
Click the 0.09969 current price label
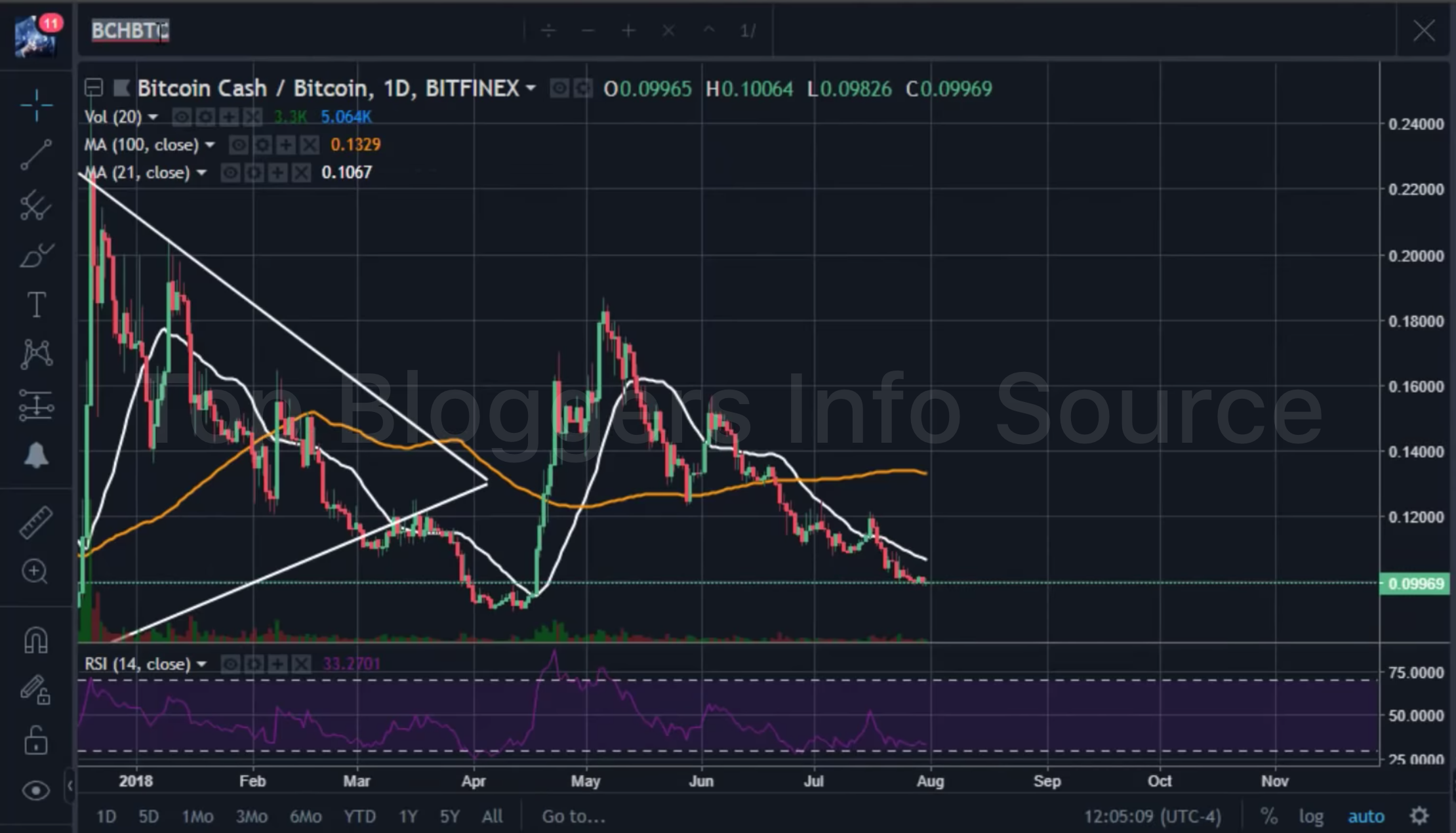coord(1415,584)
